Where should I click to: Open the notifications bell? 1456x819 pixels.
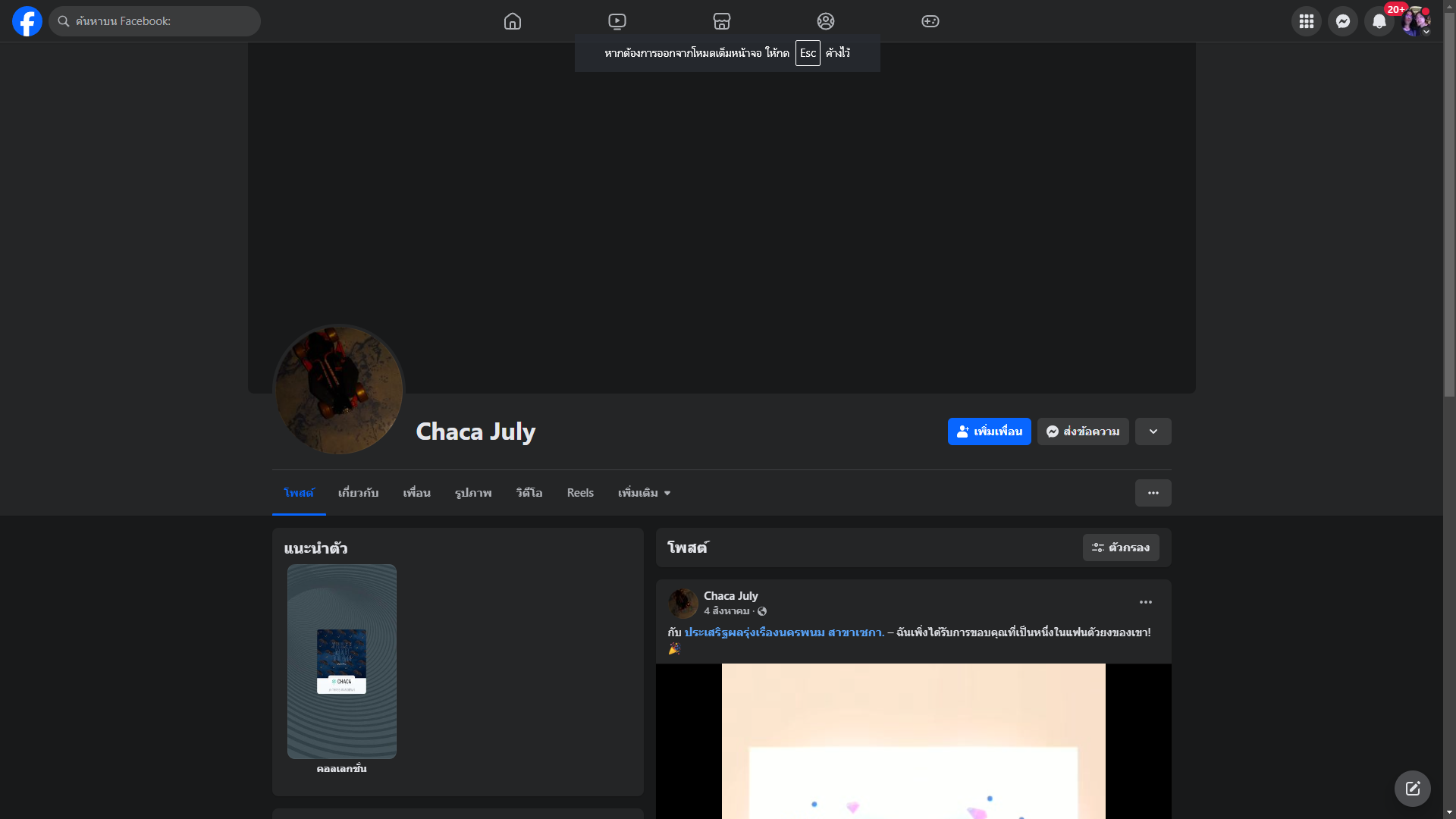pos(1379,21)
